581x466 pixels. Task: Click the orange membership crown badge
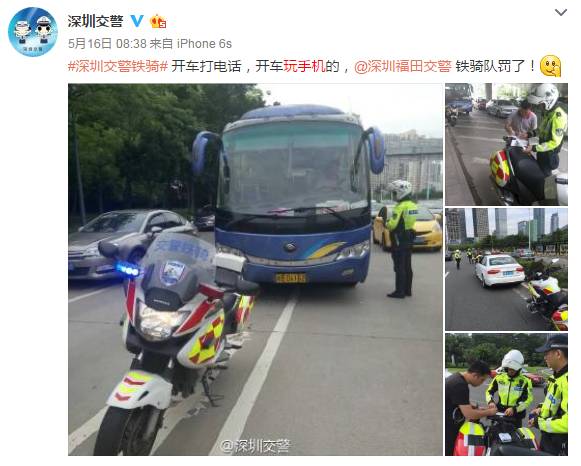[158, 21]
